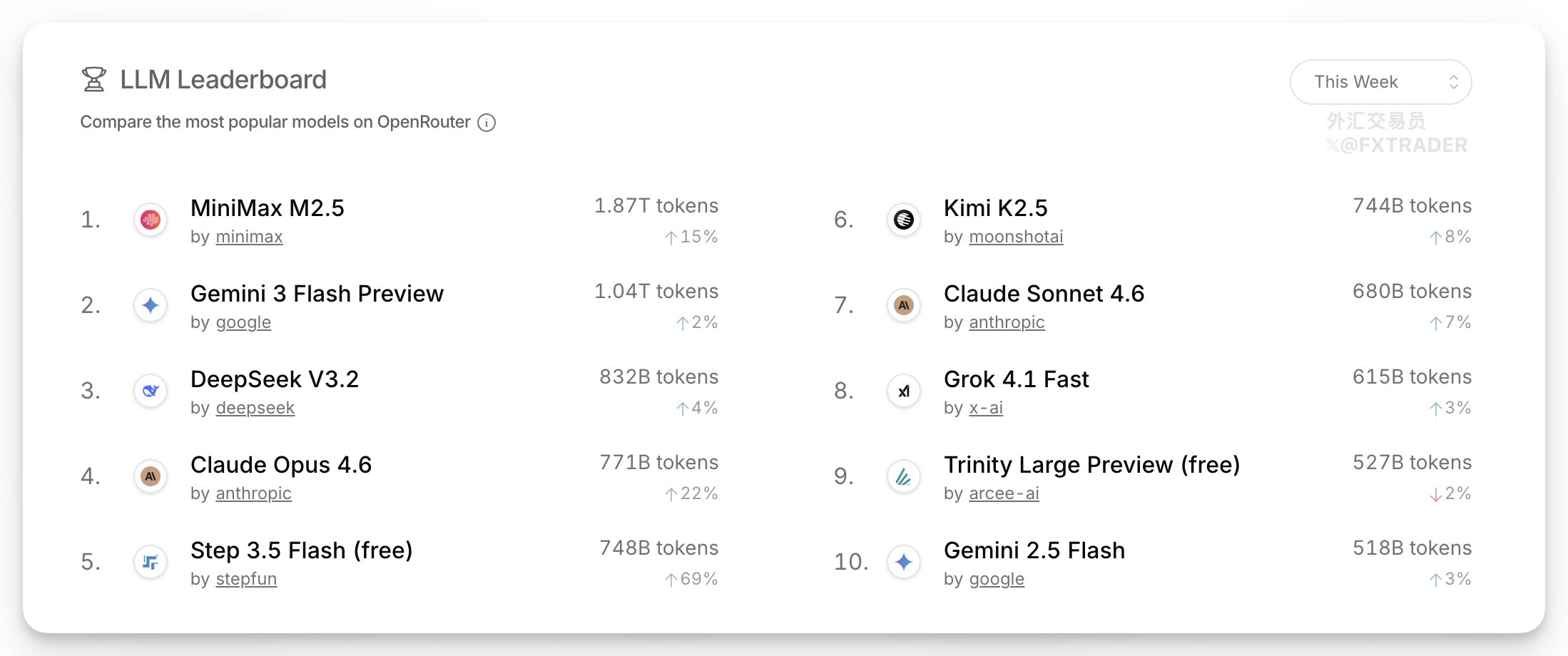Follow the moonshotai provider link
The width and height of the screenshot is (1568, 656).
(x=1016, y=237)
